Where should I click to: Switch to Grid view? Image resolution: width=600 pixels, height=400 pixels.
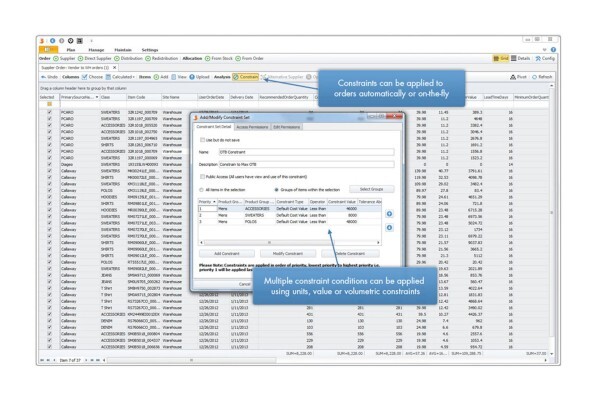[501, 59]
